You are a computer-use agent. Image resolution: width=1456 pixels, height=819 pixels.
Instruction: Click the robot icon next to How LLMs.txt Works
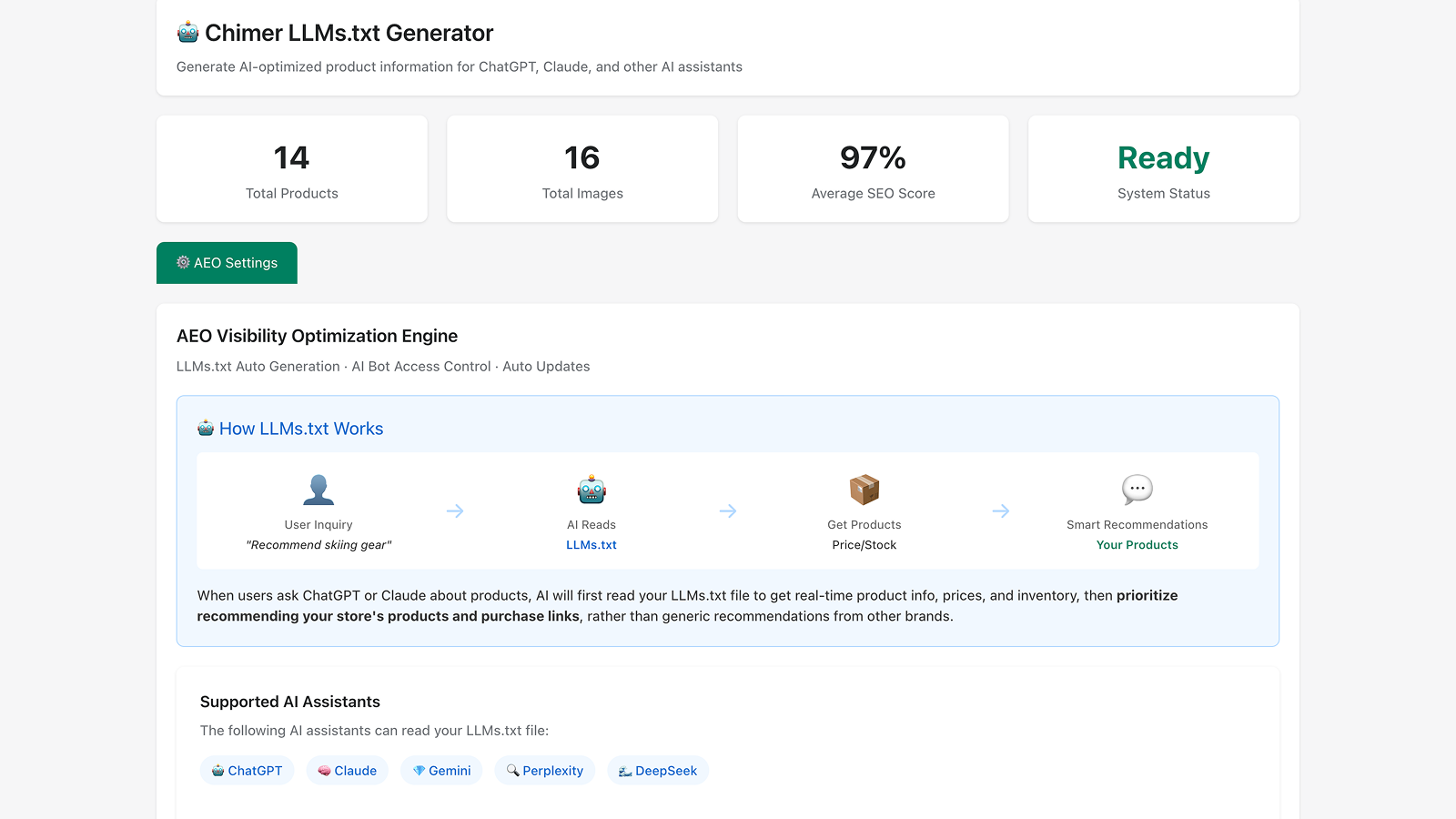point(206,429)
